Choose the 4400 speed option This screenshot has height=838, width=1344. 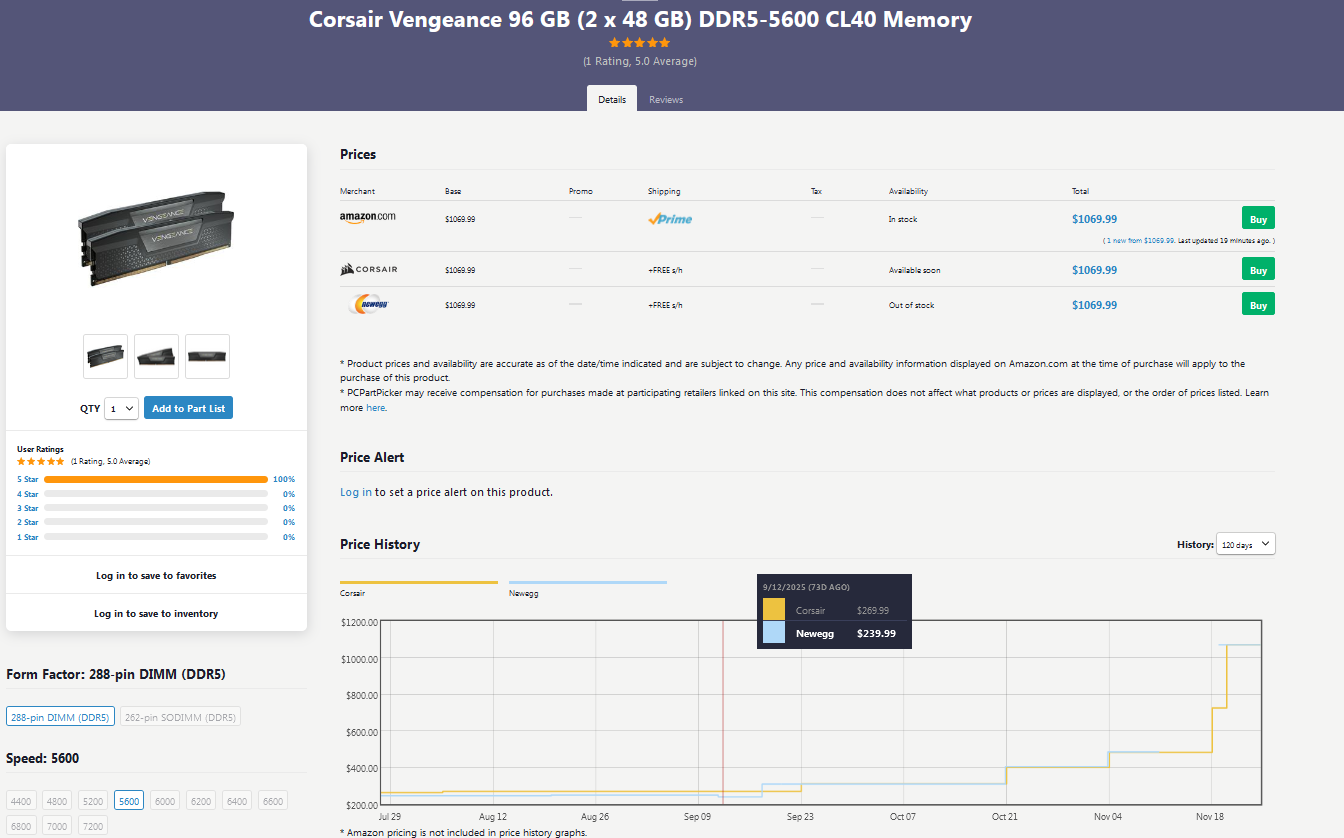click(22, 801)
